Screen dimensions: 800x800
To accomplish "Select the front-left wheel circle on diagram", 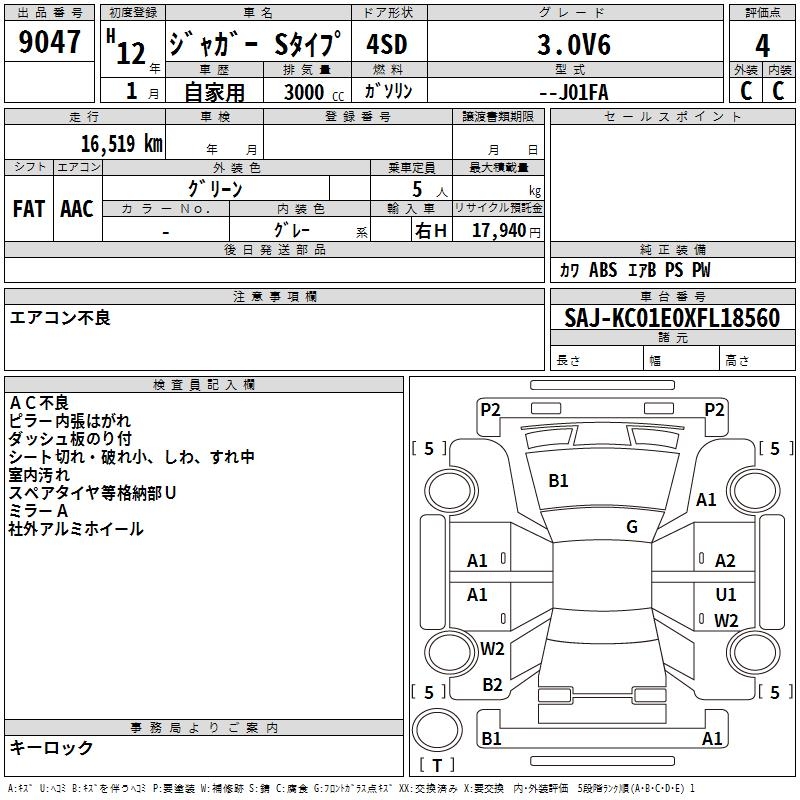I will pos(451,491).
